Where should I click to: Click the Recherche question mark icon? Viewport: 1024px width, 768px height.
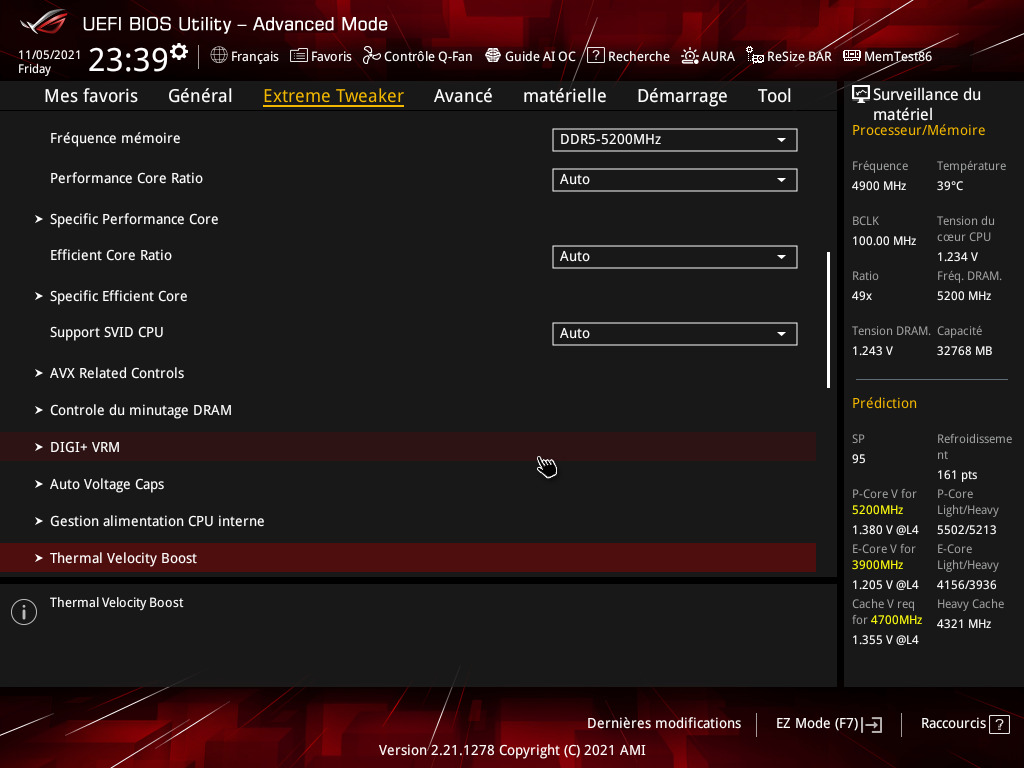point(595,56)
